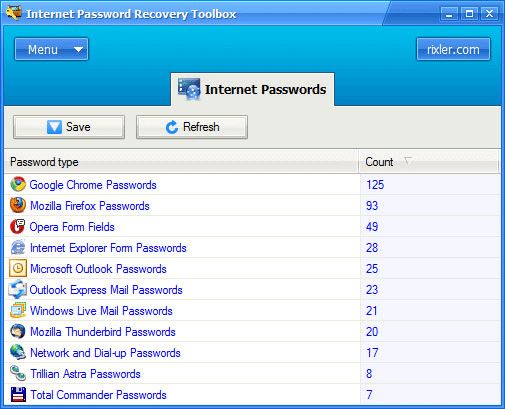Click the Google Chrome icon in list

pos(18,184)
